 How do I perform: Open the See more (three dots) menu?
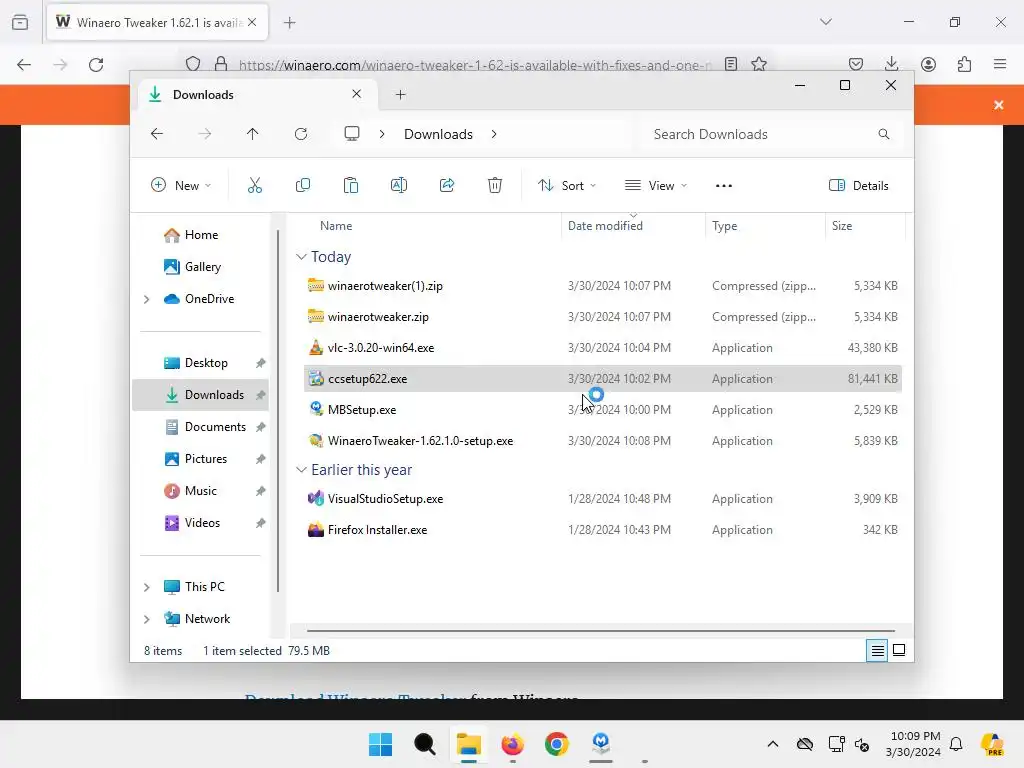point(724,185)
